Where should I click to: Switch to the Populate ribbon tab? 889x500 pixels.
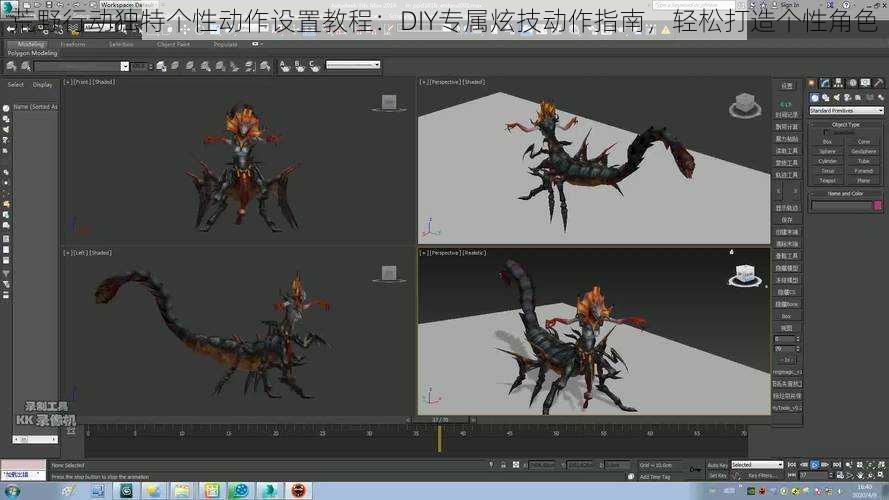point(225,44)
